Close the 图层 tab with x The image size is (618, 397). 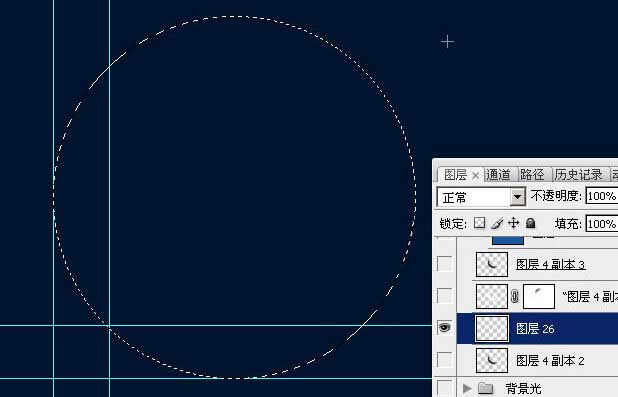[475, 175]
